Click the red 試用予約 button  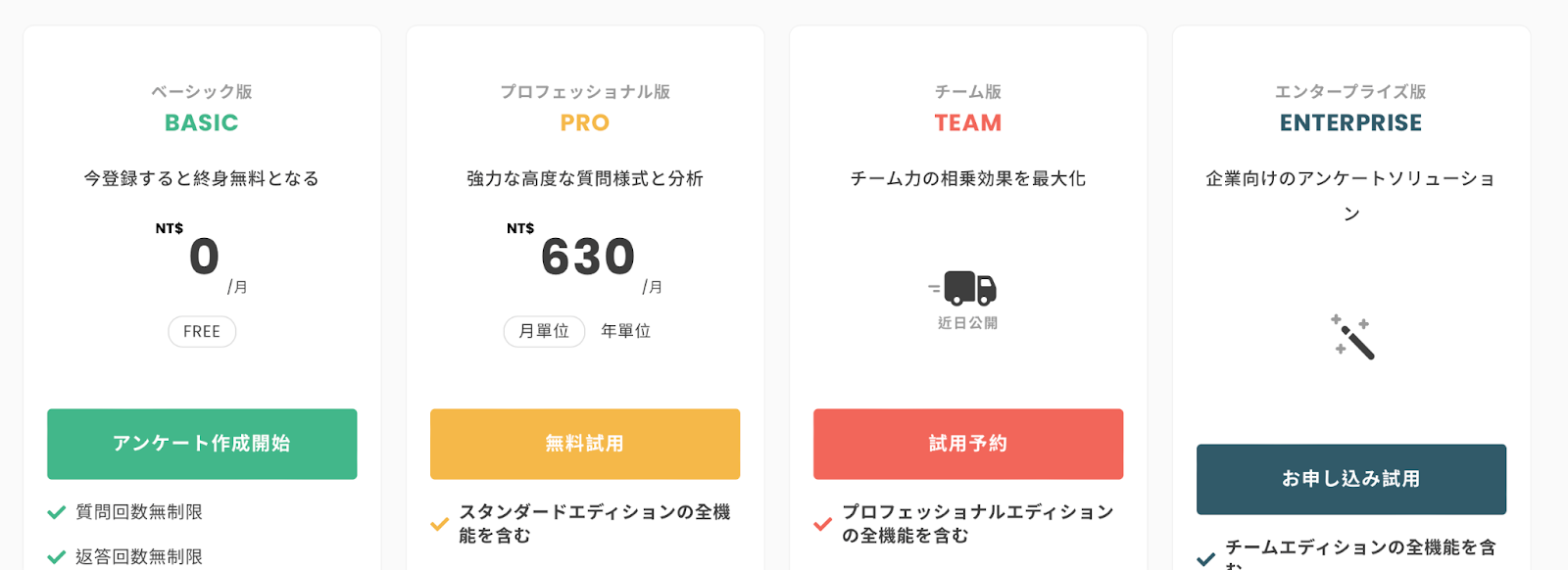point(968,444)
